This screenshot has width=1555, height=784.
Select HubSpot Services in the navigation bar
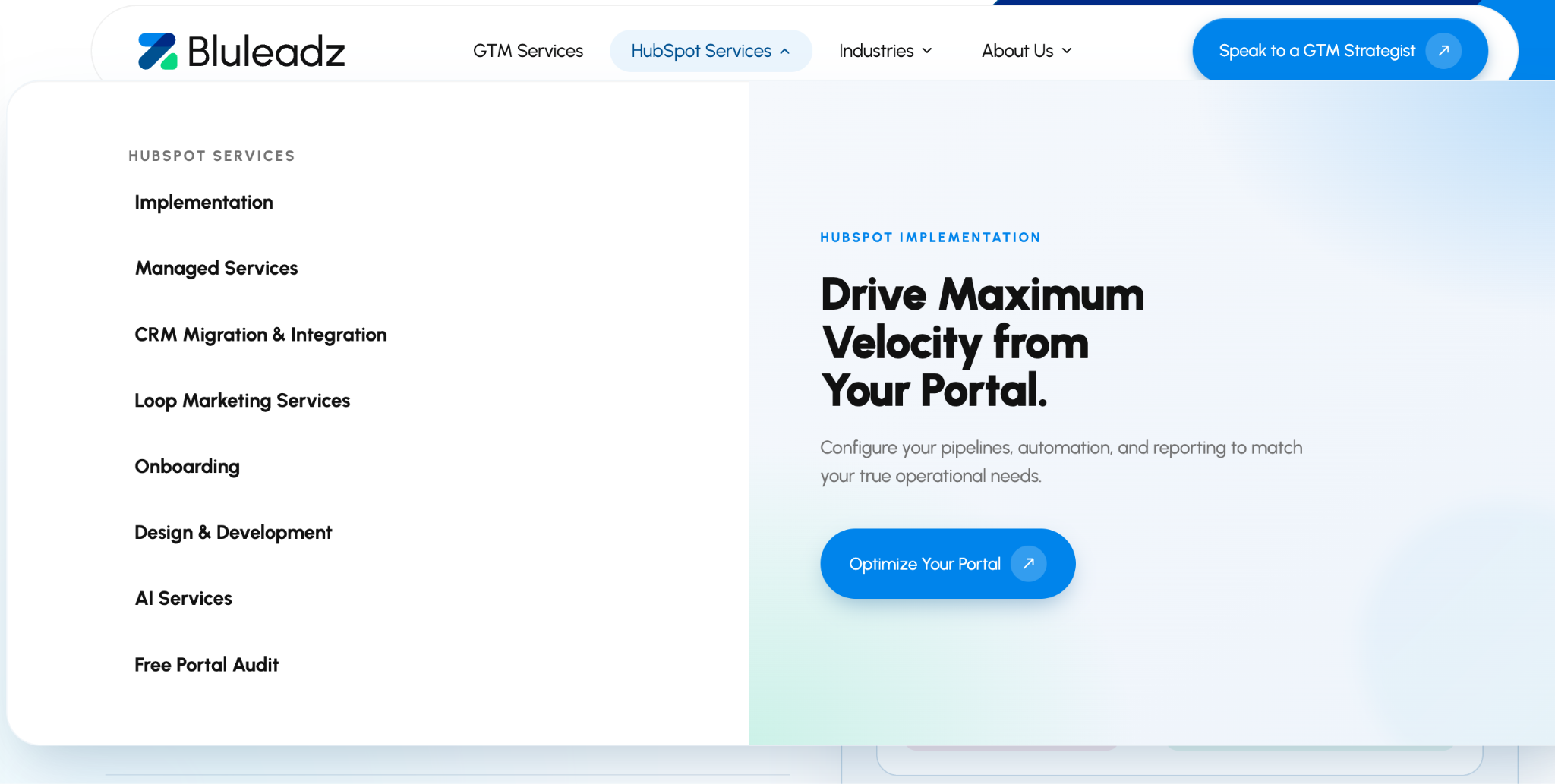pyautogui.click(x=711, y=51)
